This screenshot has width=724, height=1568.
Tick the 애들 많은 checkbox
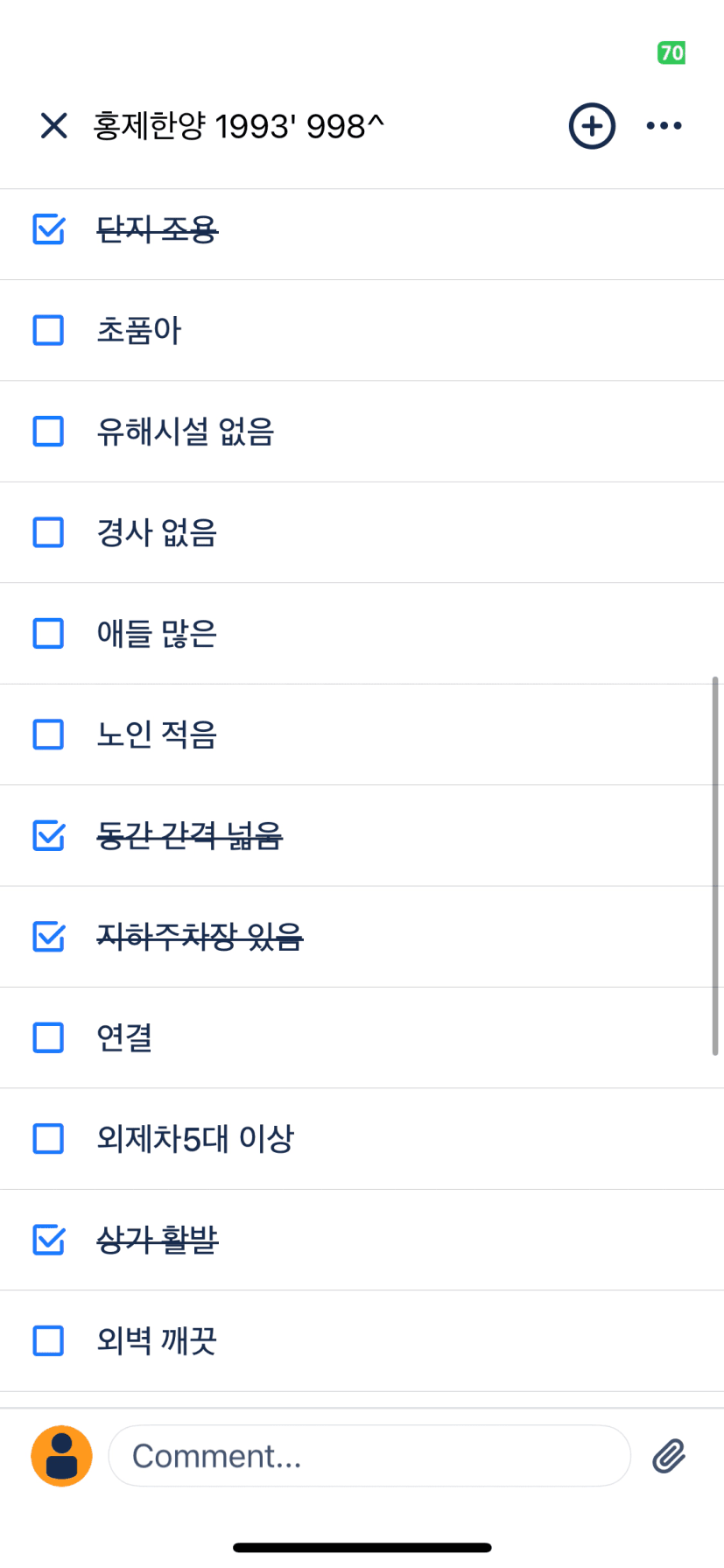48,633
